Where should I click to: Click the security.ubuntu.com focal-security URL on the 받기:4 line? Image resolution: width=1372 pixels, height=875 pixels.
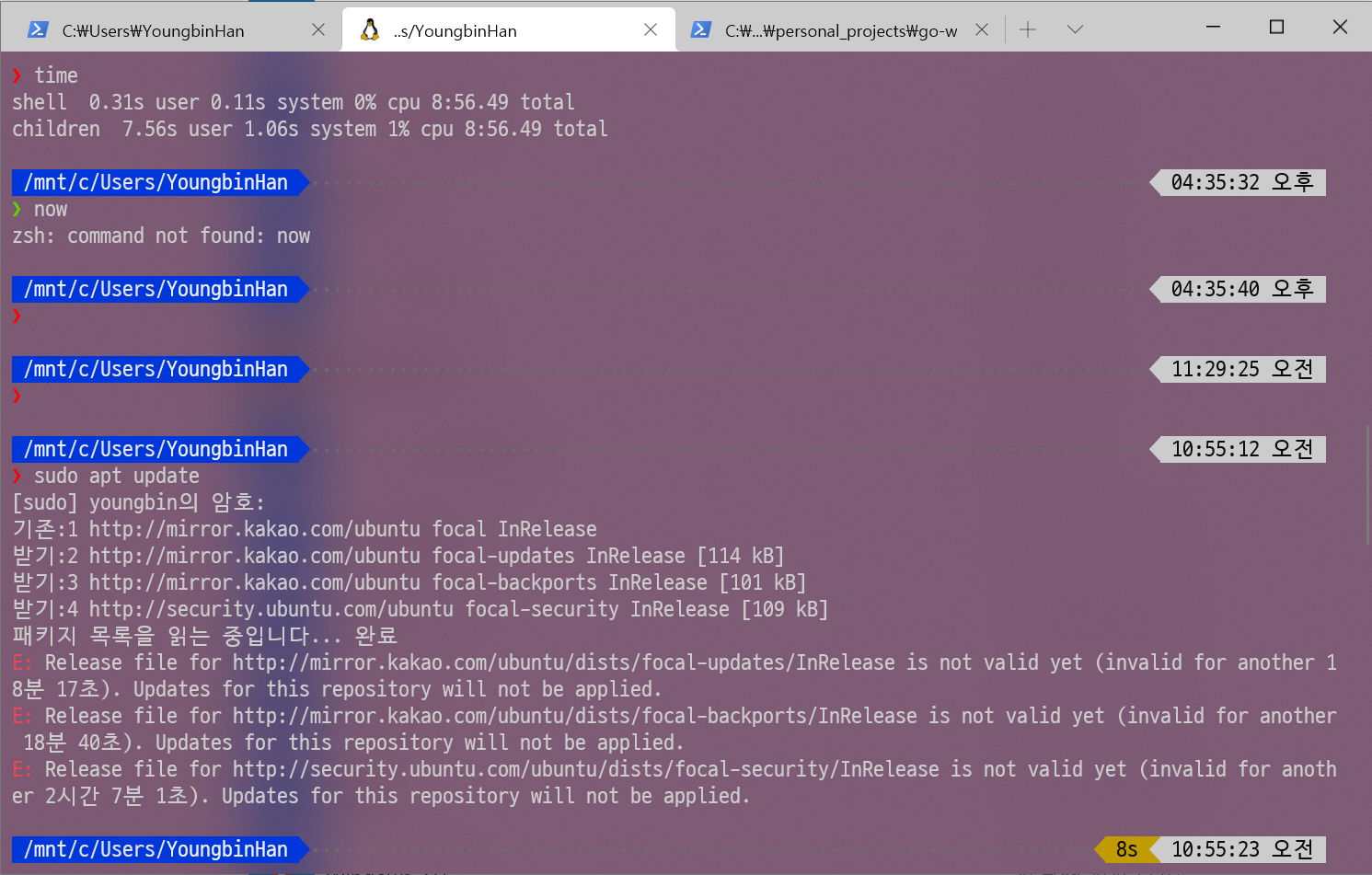pyautogui.click(x=271, y=610)
